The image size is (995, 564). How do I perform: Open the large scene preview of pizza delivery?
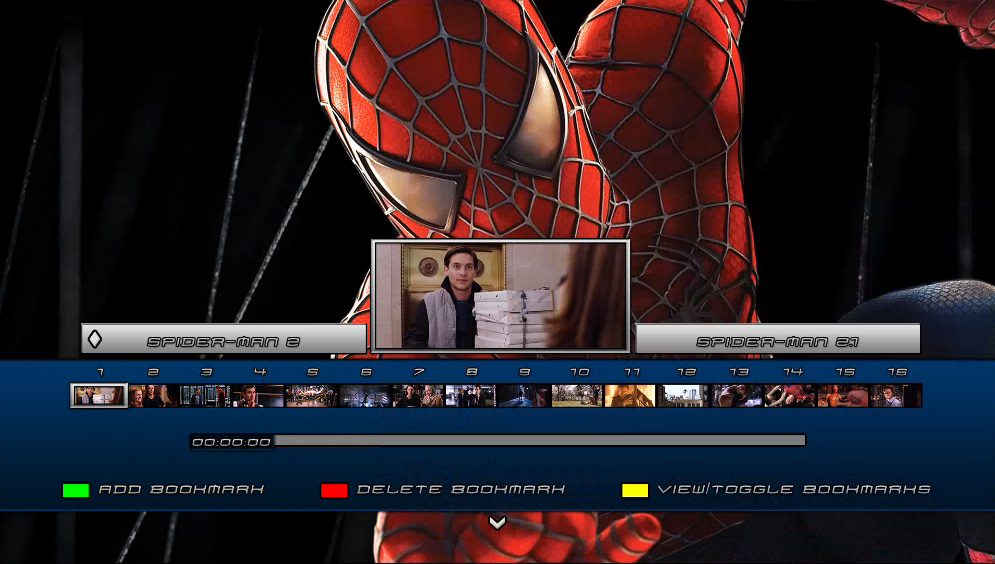(501, 296)
